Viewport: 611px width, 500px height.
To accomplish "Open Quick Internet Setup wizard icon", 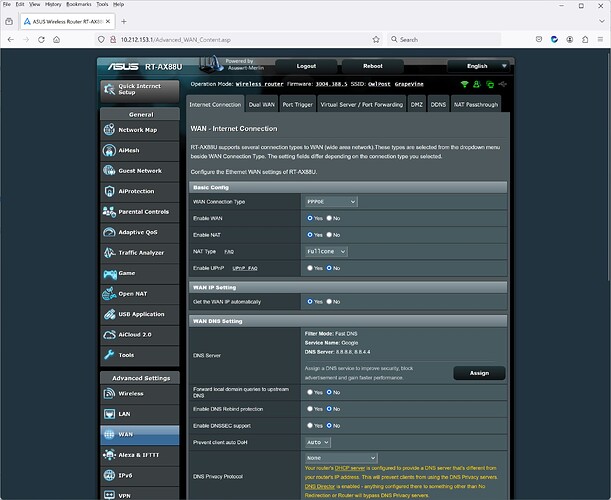I will point(109,89).
